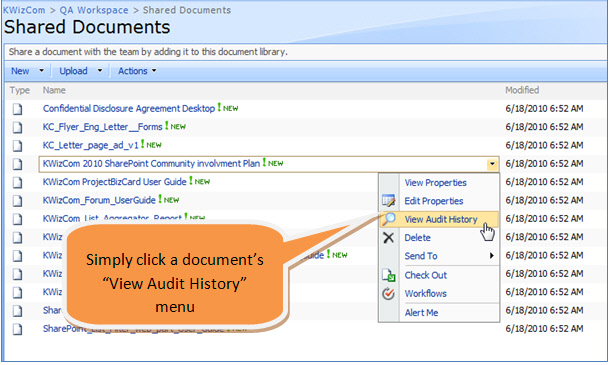Click the Edit Properties icon in menu
This screenshot has width=610, height=365.
point(388,201)
